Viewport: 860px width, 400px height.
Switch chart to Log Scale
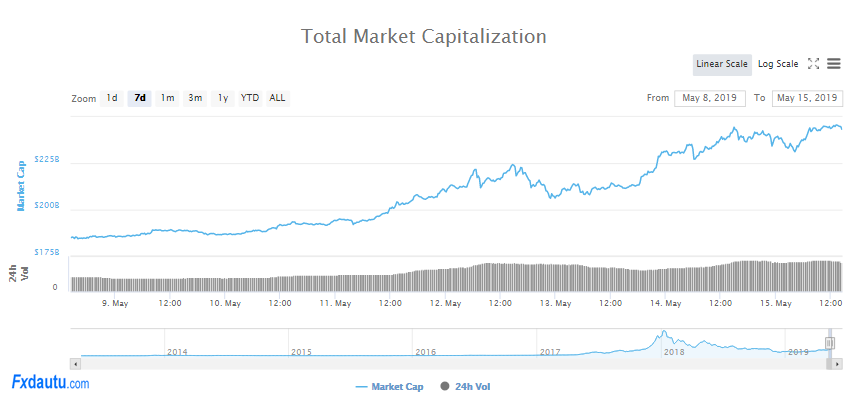(x=778, y=64)
